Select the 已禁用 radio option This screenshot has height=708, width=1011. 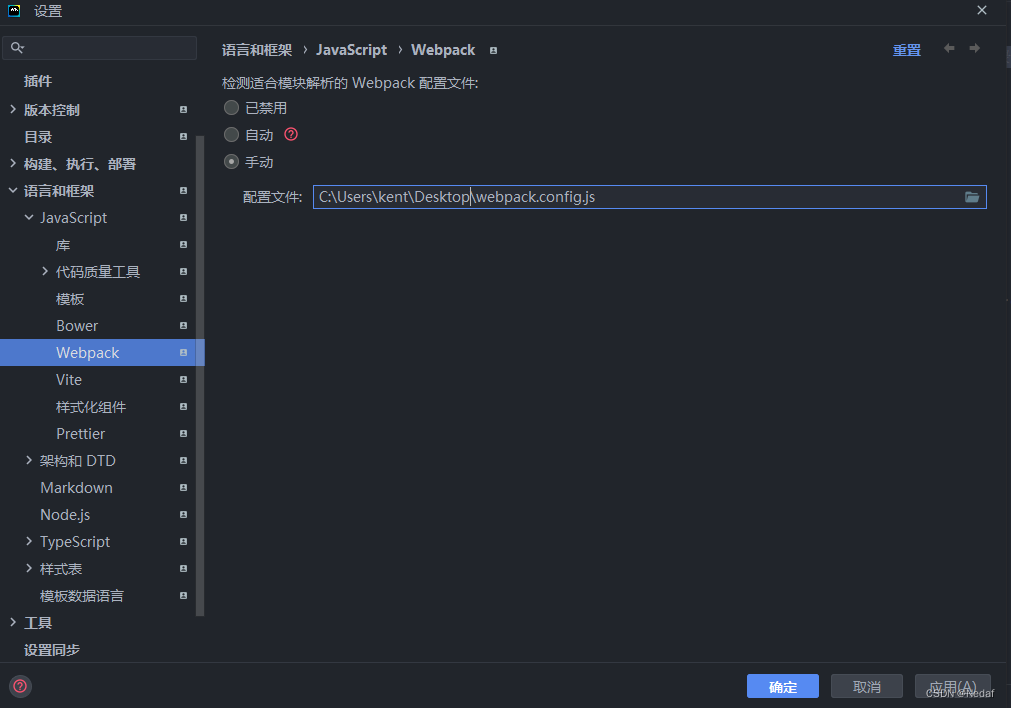pos(231,107)
